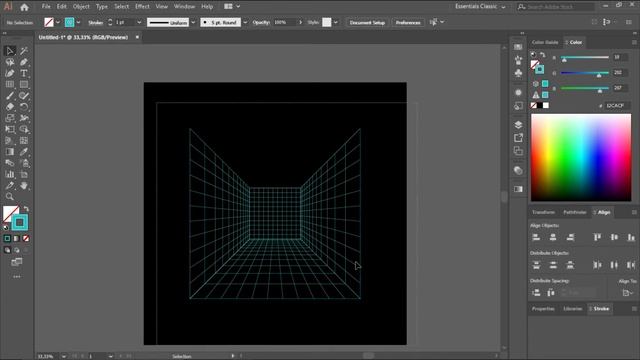Switch to Pathfinder tab
This screenshot has height=360, width=640.
point(575,212)
